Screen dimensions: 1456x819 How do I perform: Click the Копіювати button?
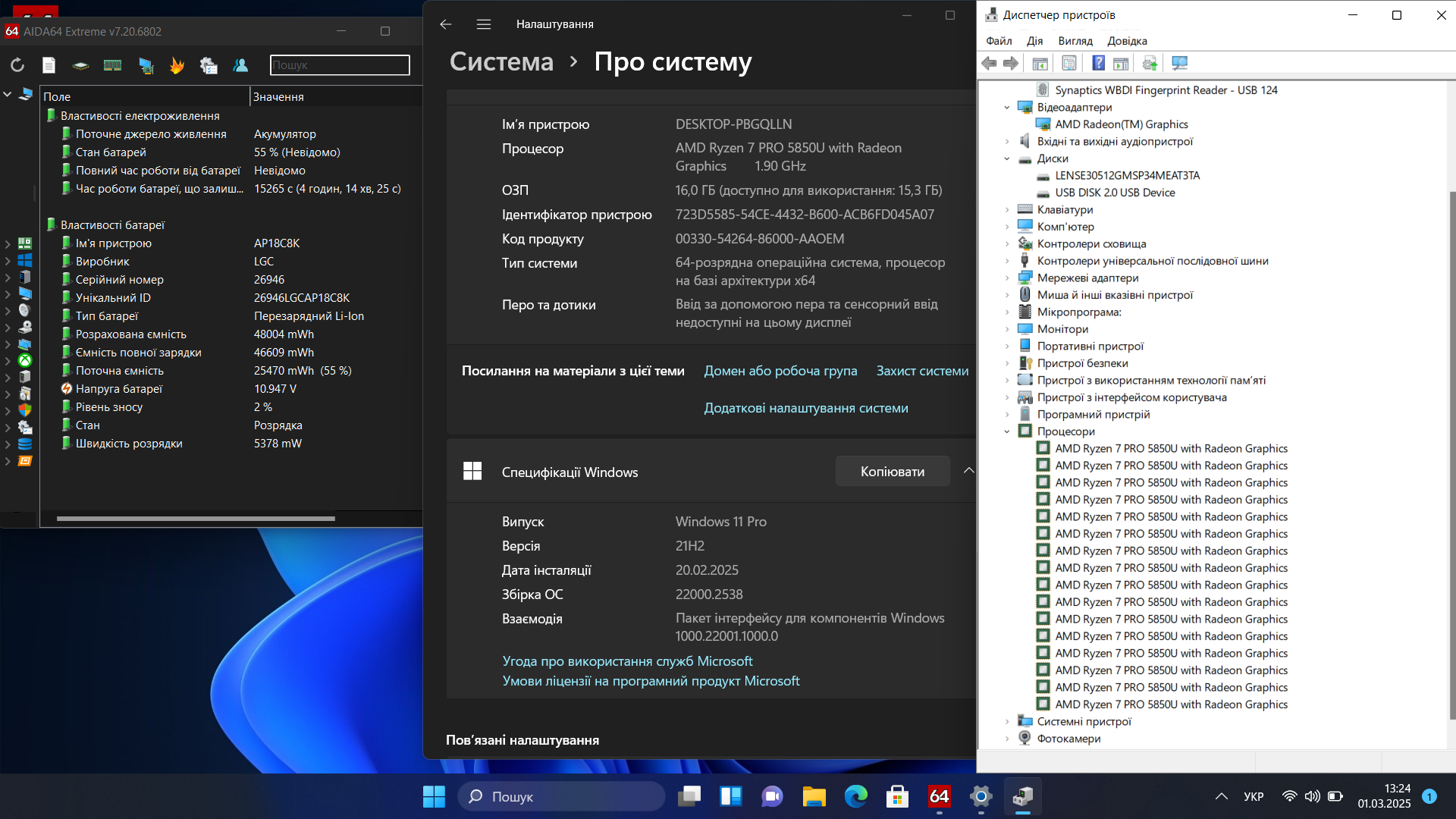tap(893, 472)
